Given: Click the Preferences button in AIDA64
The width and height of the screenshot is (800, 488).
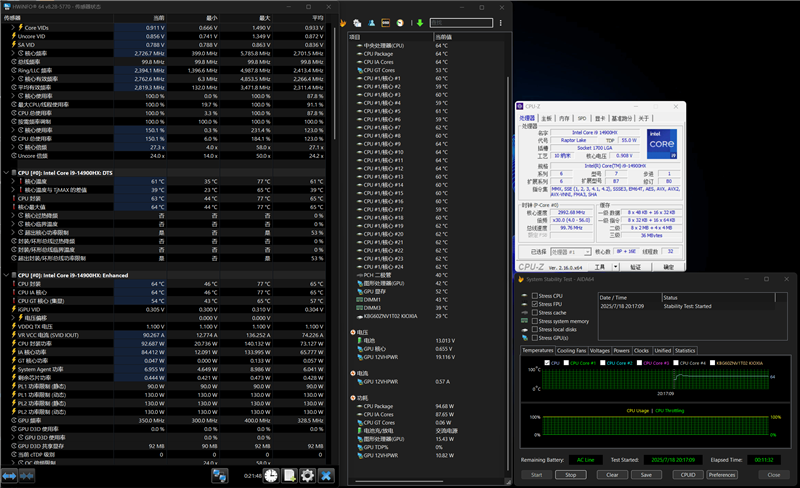Looking at the screenshot, I should 721,475.
